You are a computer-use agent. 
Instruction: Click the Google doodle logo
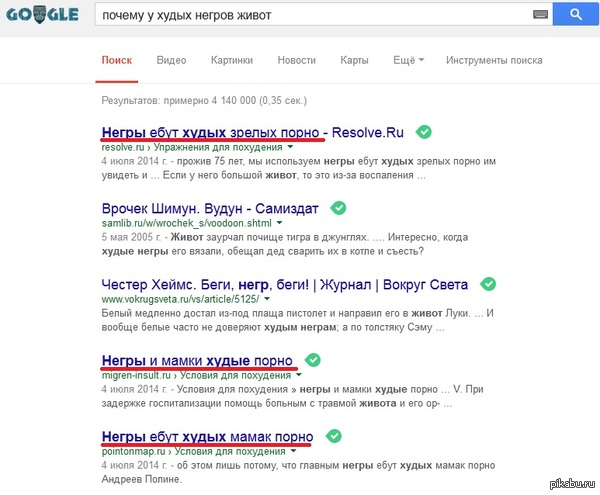(42, 15)
